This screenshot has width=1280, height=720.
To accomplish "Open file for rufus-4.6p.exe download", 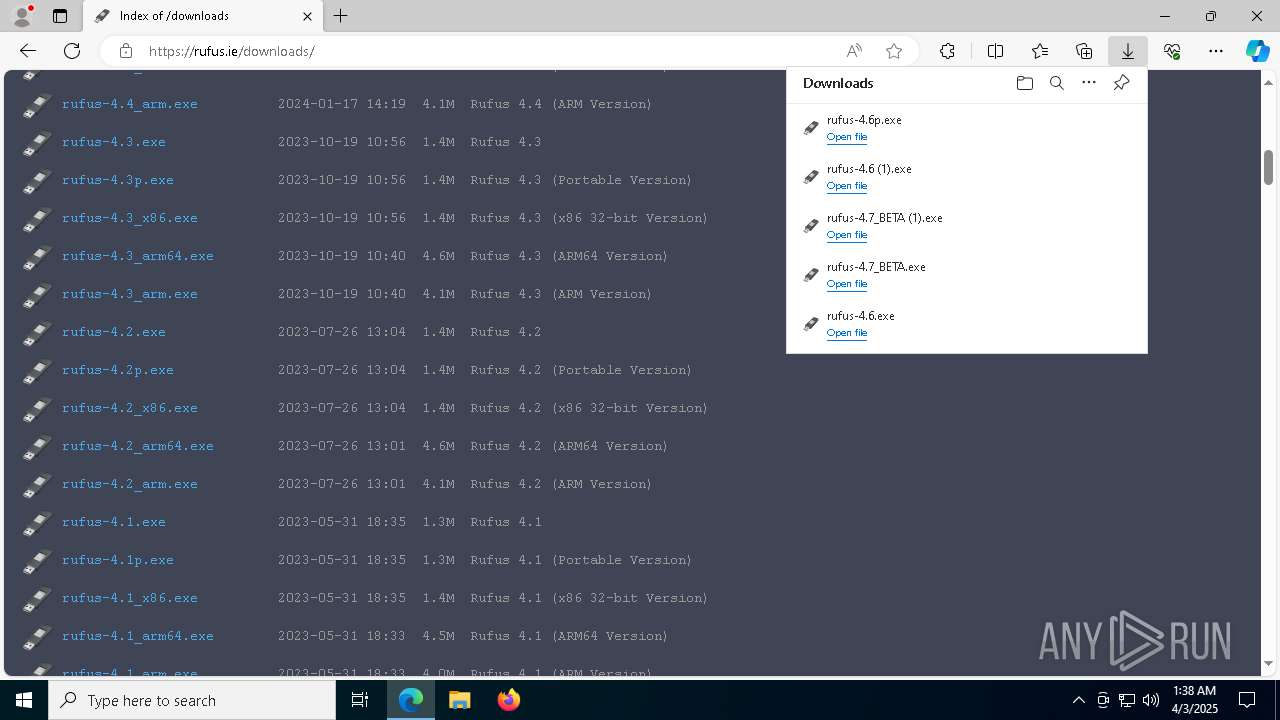I will (847, 137).
